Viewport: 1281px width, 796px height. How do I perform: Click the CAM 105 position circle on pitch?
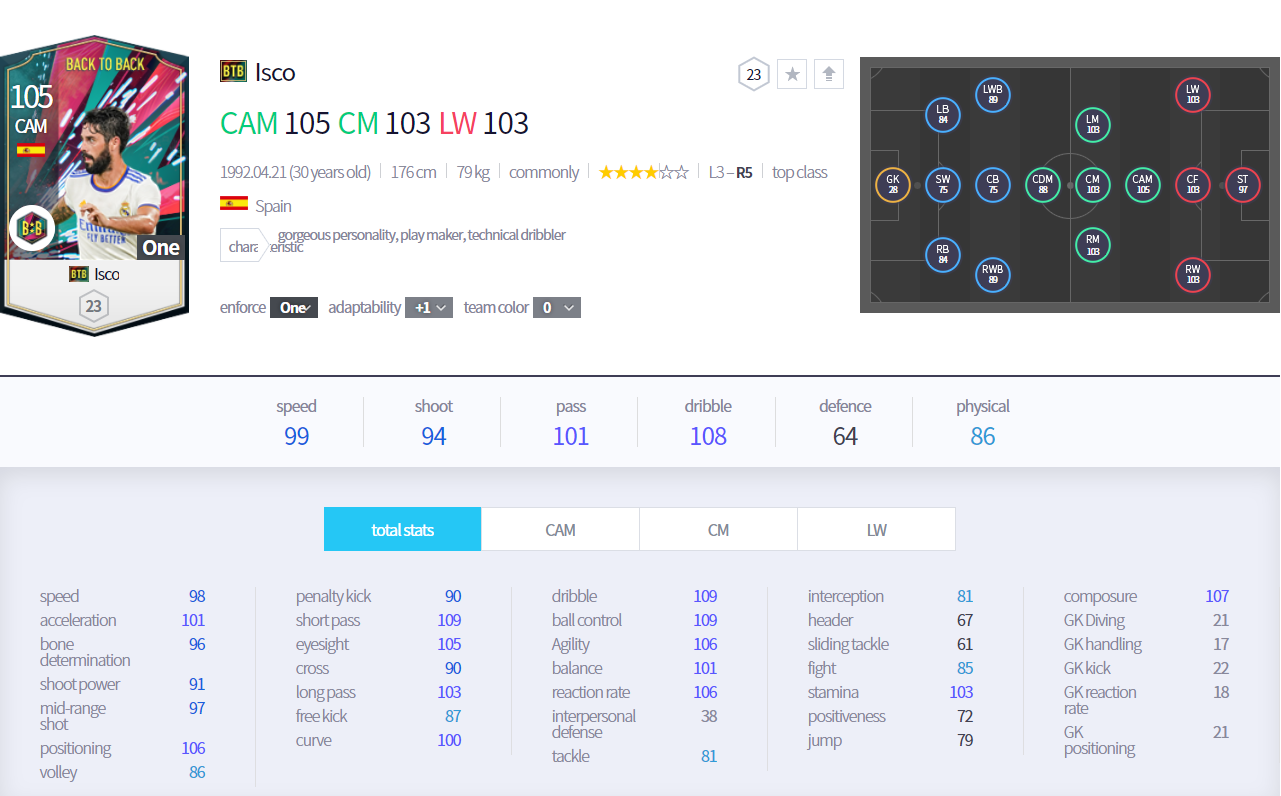(1142, 185)
